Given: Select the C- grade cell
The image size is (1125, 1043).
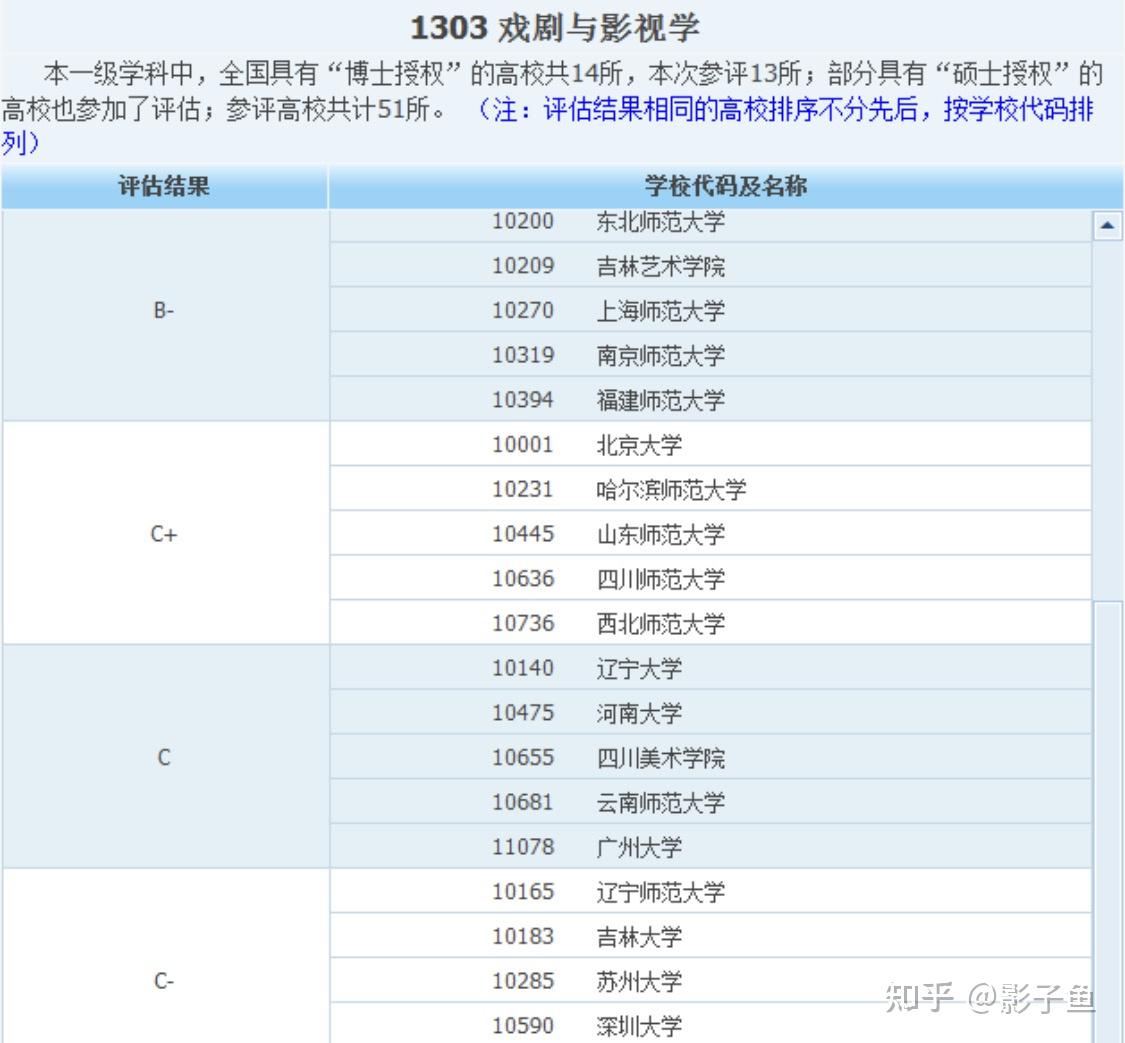Looking at the screenshot, I should (165, 955).
